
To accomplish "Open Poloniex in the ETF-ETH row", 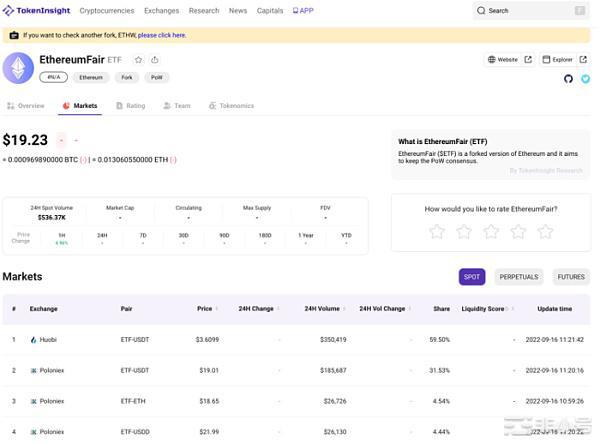I will 47,401.
